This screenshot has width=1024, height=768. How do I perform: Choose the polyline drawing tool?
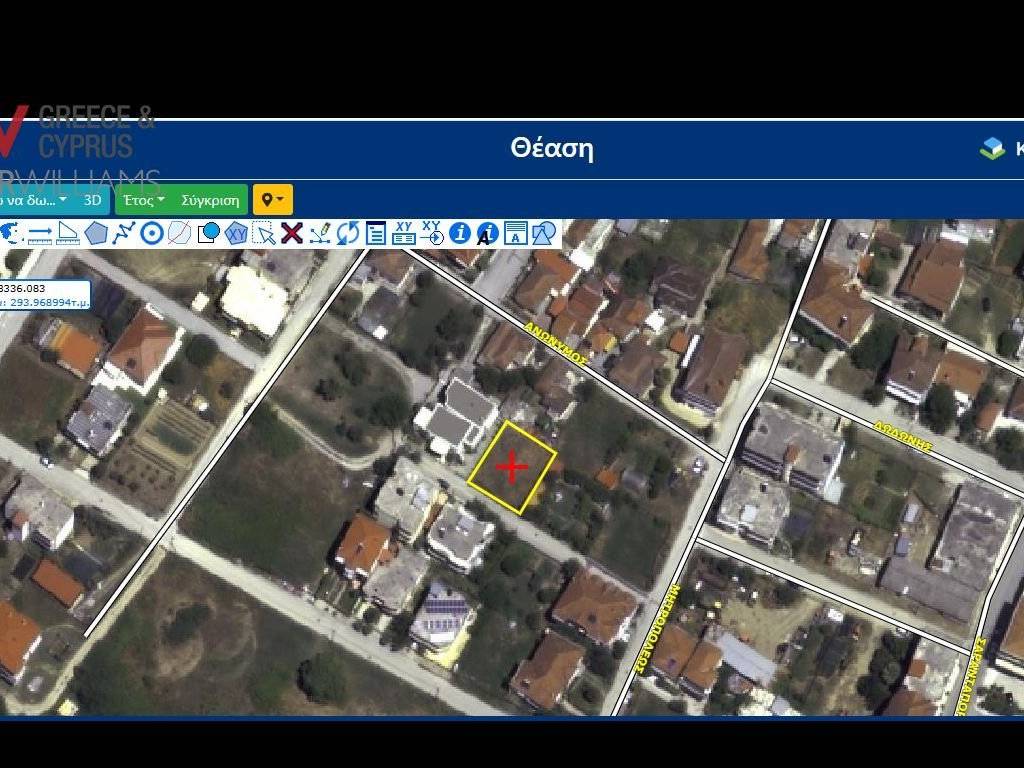point(124,233)
